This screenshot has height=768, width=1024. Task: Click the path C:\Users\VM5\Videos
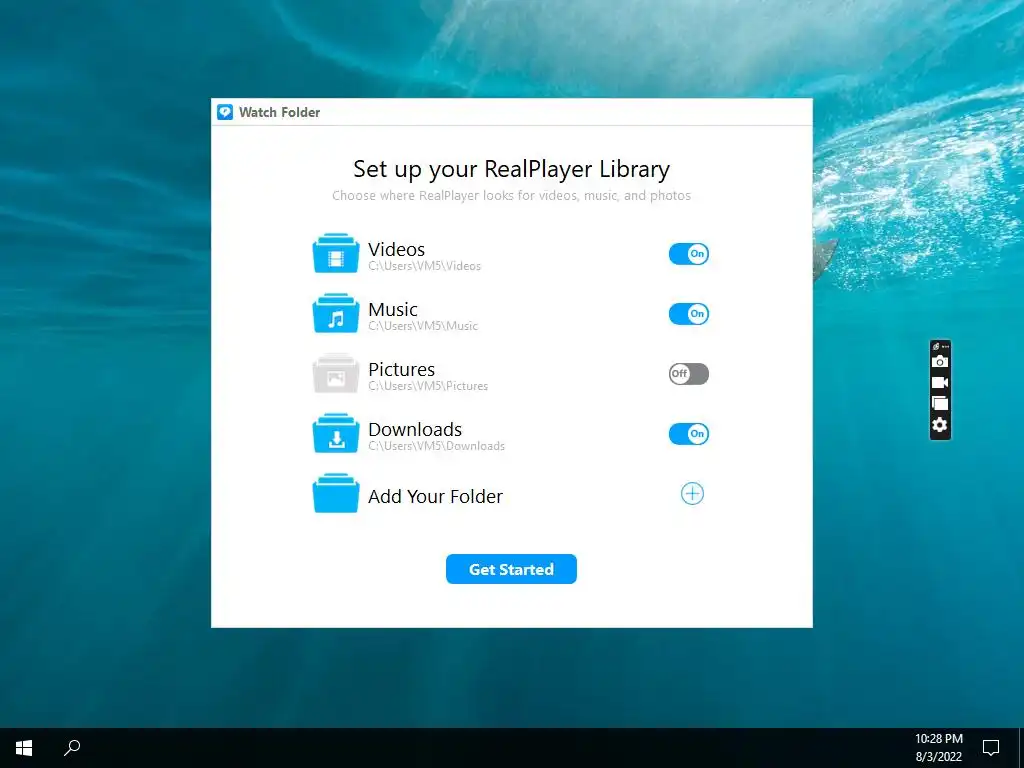[x=424, y=266]
